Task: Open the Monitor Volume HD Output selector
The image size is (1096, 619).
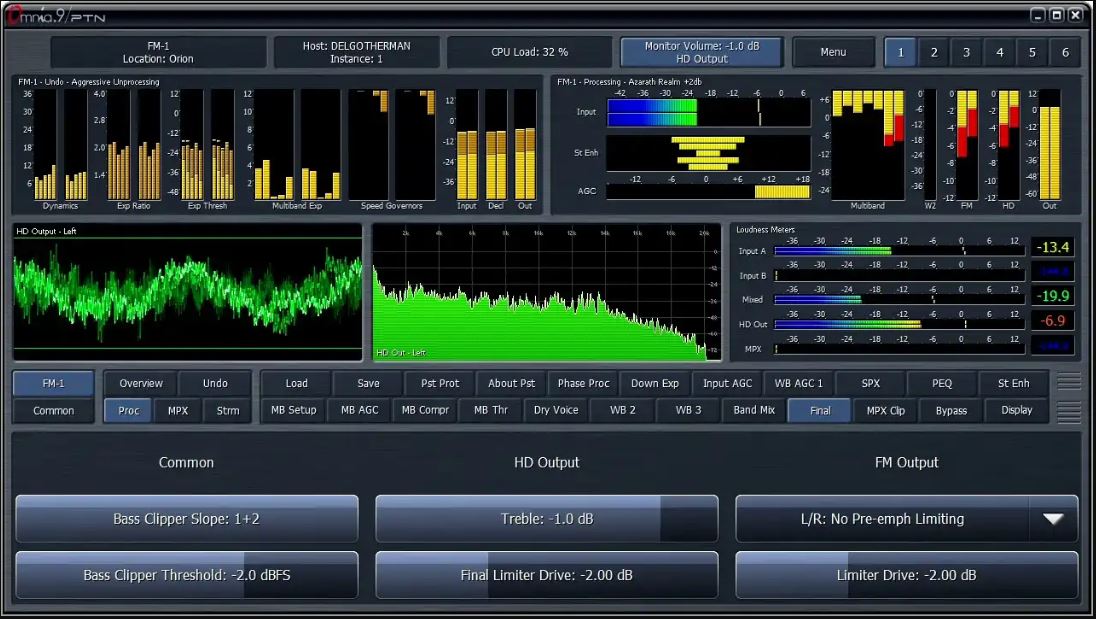Action: [x=700, y=53]
